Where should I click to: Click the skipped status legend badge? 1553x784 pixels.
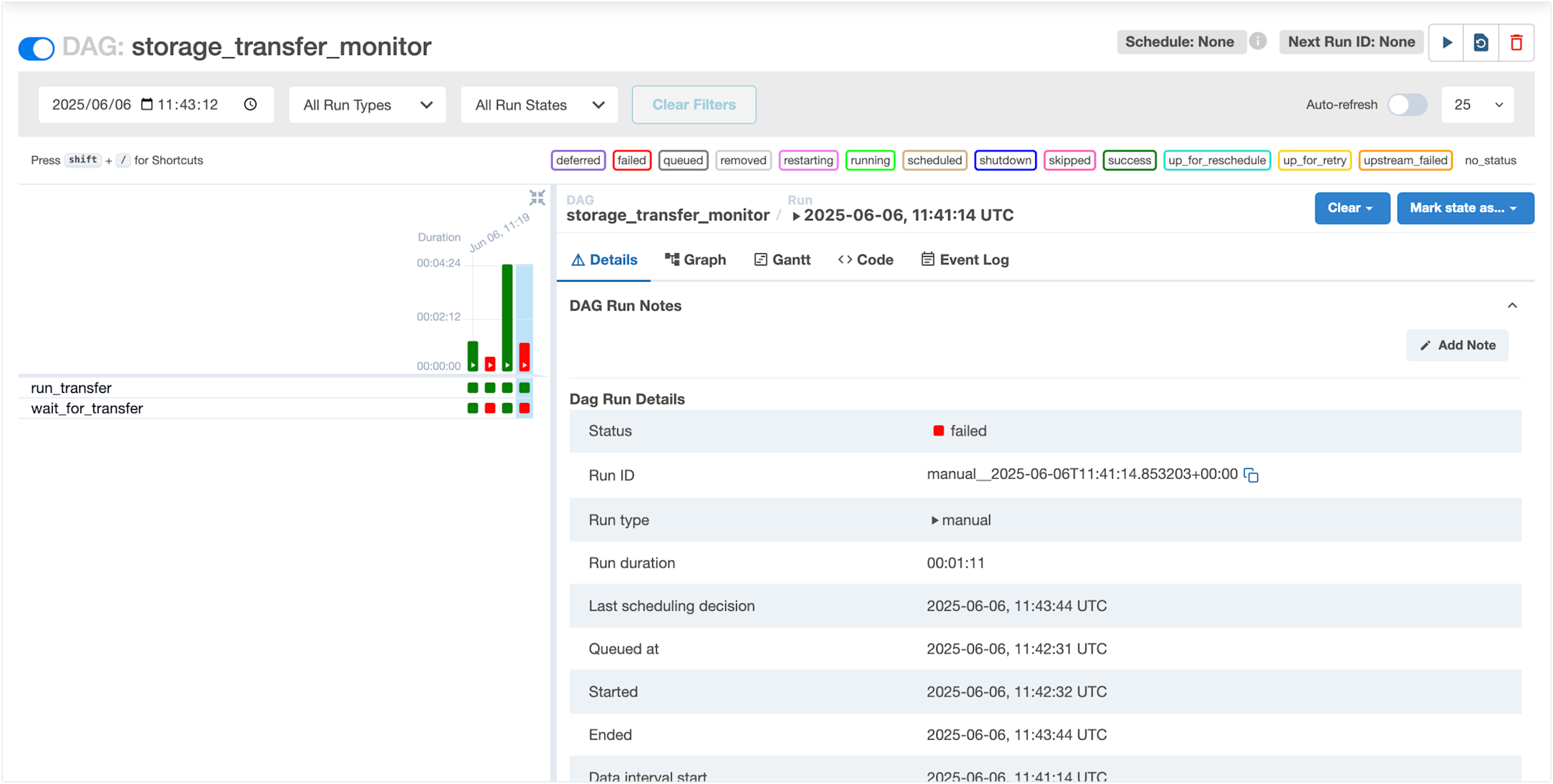[1070, 160]
